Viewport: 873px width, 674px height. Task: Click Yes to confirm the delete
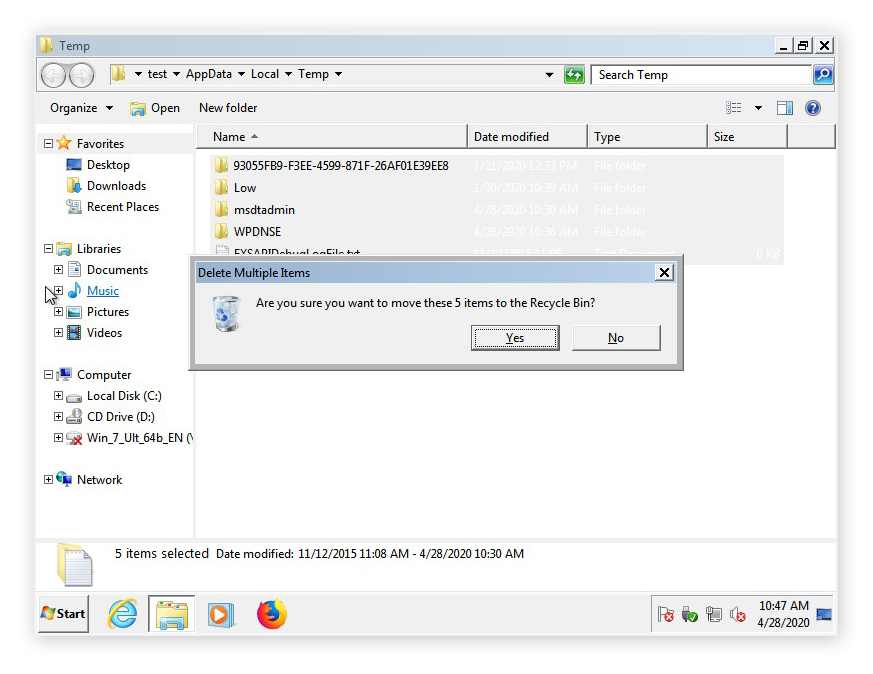coord(515,337)
